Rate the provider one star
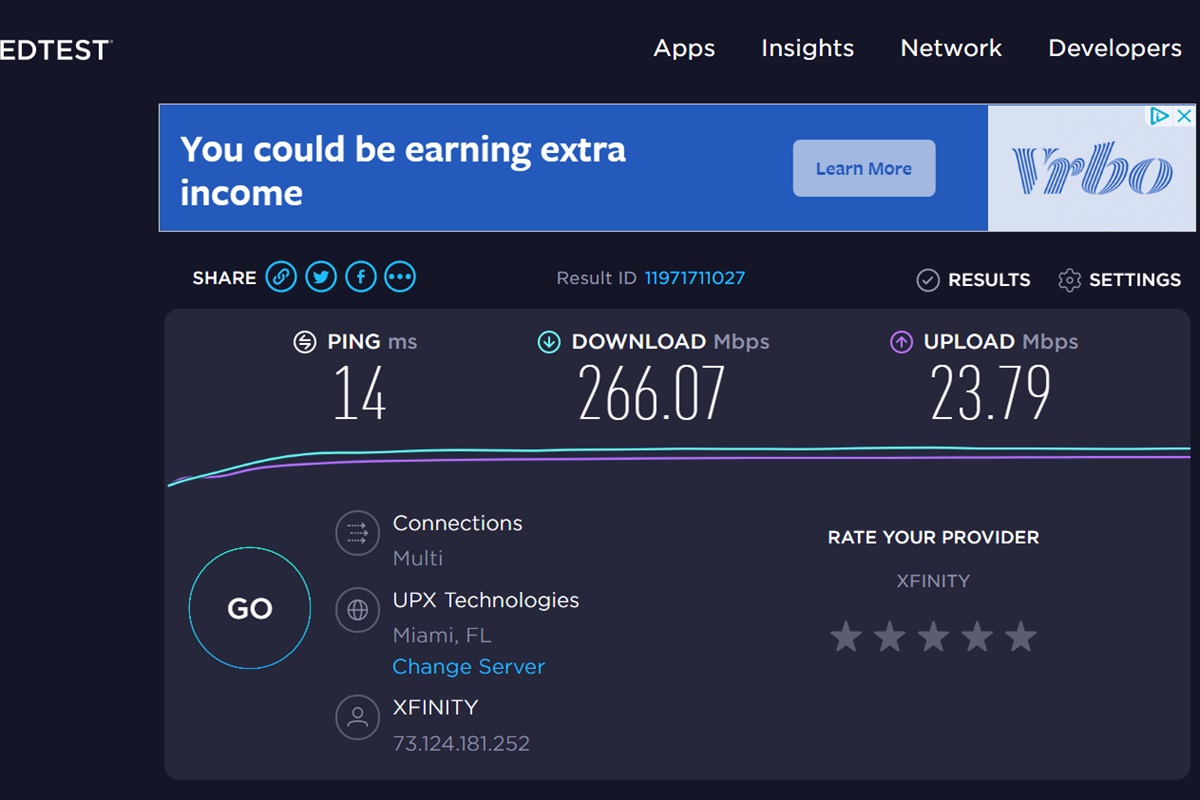The image size is (1200, 800). click(846, 636)
